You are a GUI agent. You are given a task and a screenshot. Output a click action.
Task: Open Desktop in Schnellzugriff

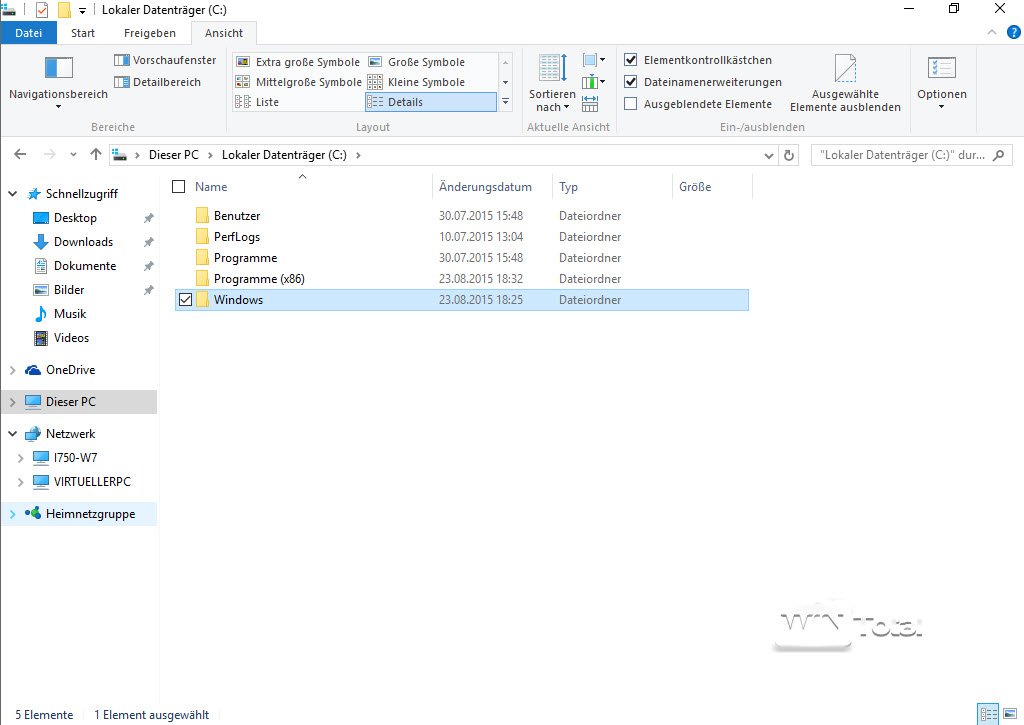click(x=75, y=218)
